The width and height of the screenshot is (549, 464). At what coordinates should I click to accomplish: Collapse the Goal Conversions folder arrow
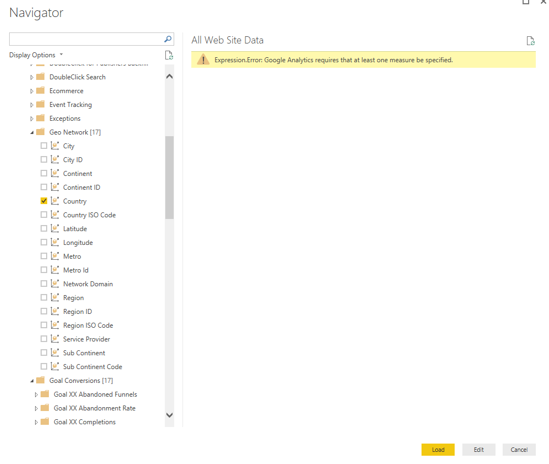(x=32, y=381)
